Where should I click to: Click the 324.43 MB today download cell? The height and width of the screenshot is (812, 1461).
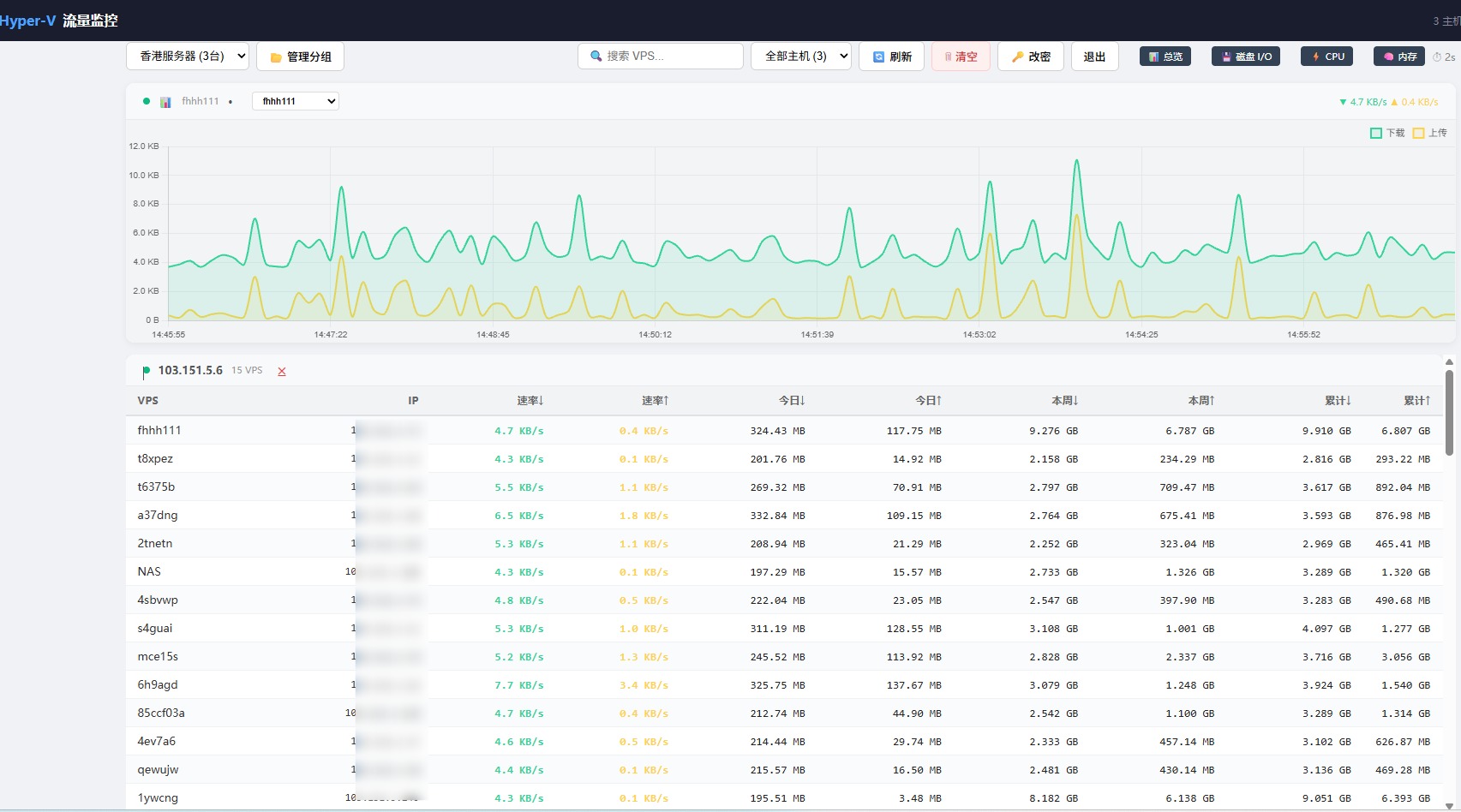[x=777, y=431]
